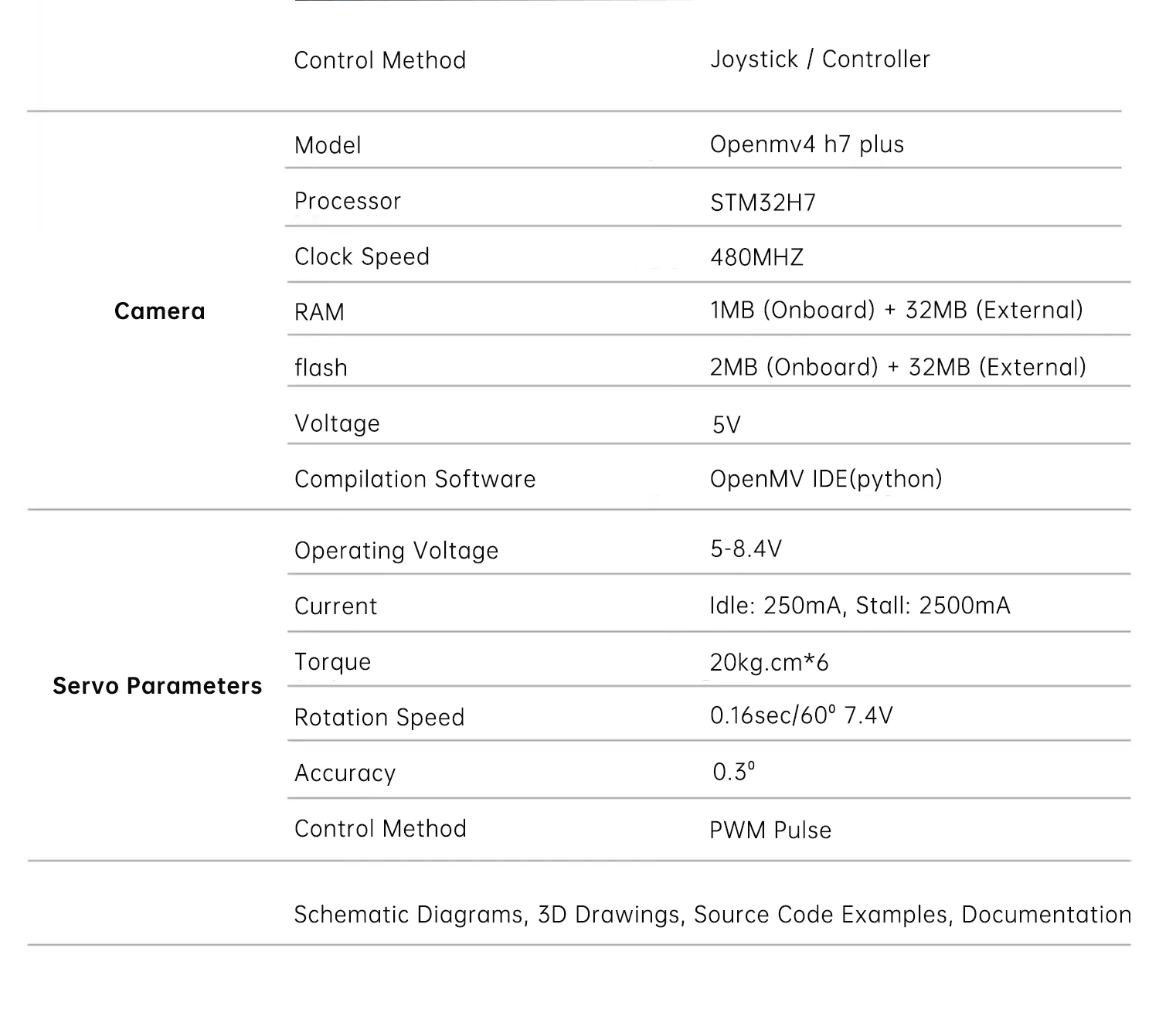
Task: Select the 5-8.4V operating voltage value
Action: click(746, 549)
